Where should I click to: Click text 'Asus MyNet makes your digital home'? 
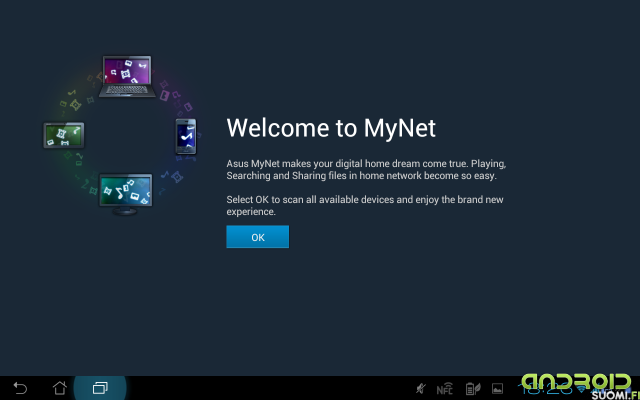(x=302, y=164)
